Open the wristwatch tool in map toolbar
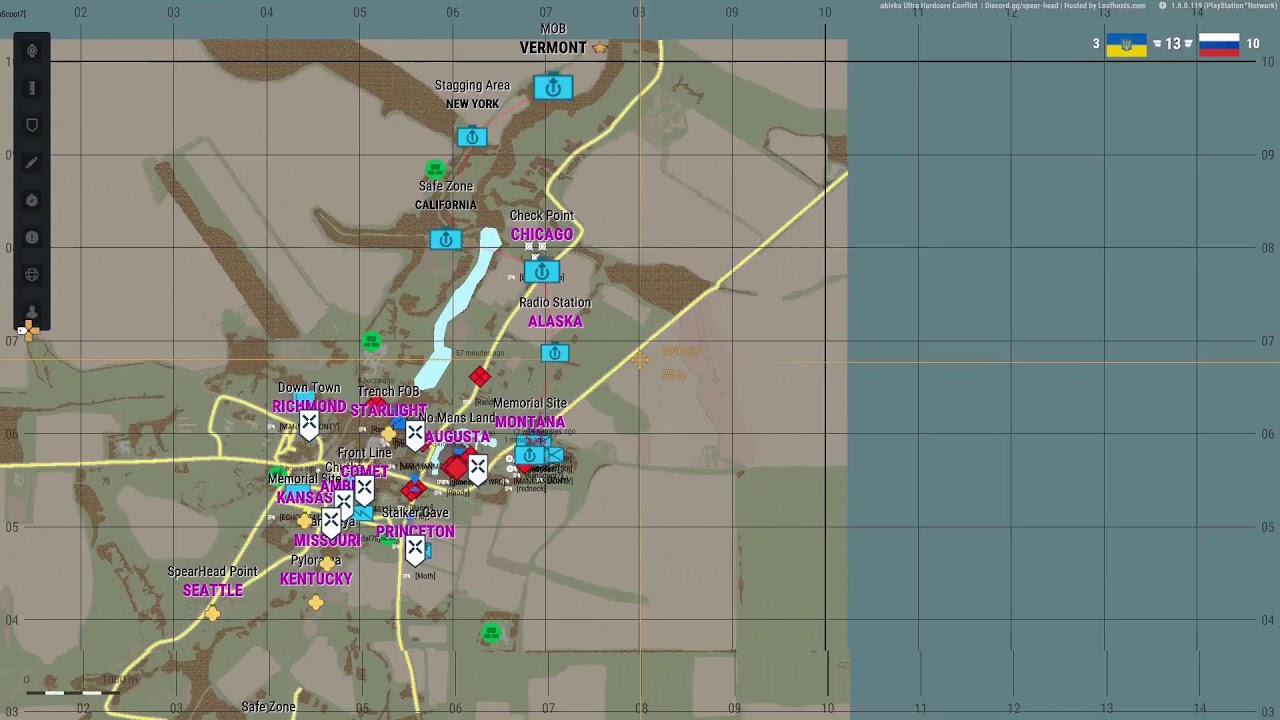This screenshot has width=1280, height=720. (x=32, y=51)
